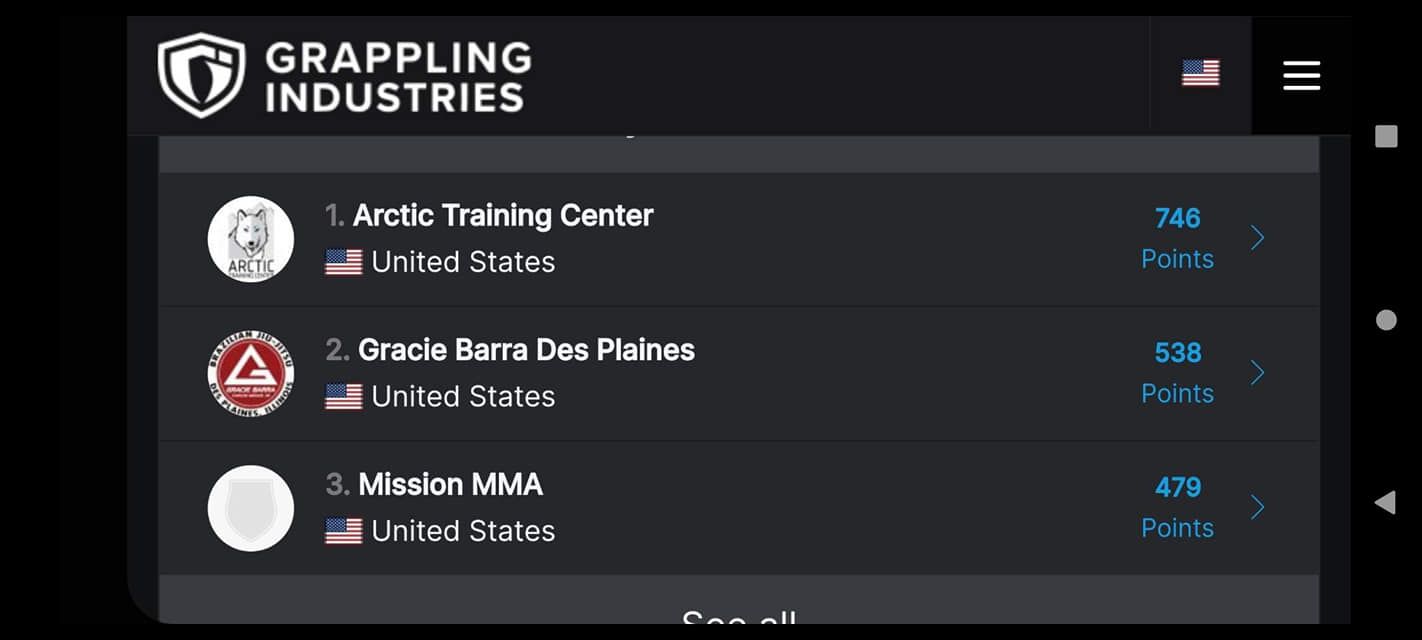Expand Gracie Barra Des Plaines chevron

pyautogui.click(x=1258, y=373)
